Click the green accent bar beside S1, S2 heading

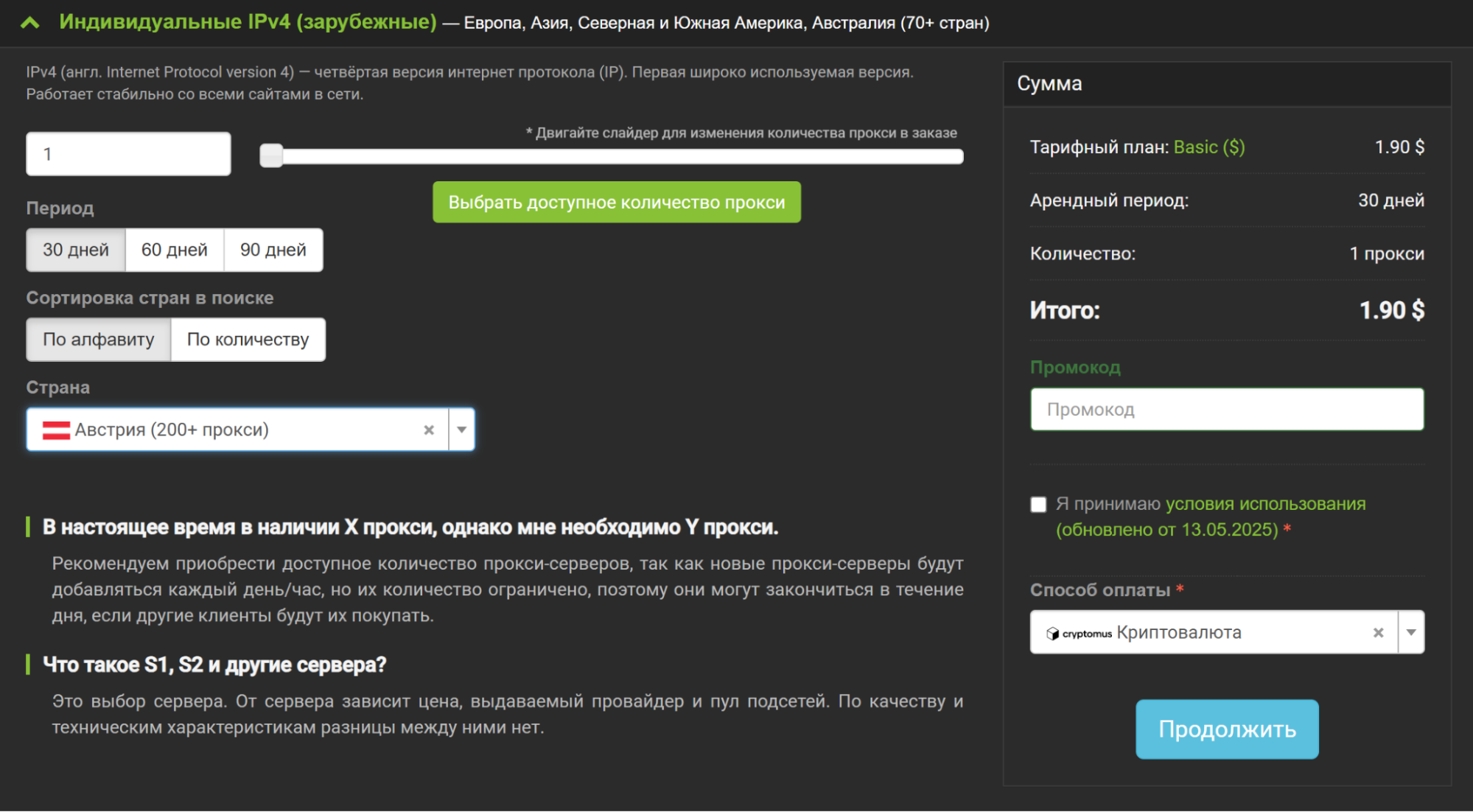click(x=29, y=664)
